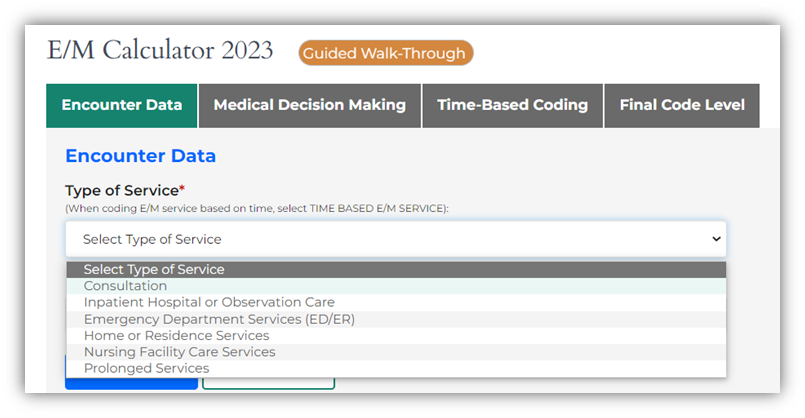
Task: Pick Nursing Facility Care Services
Action: click(x=179, y=352)
